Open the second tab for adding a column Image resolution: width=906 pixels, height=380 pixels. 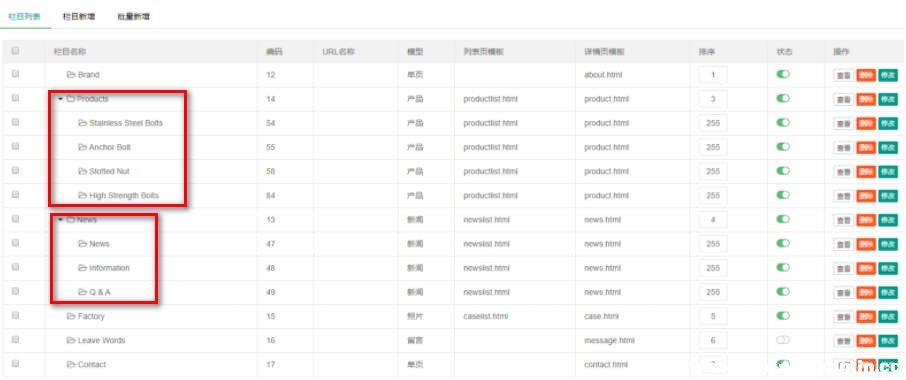79,17
